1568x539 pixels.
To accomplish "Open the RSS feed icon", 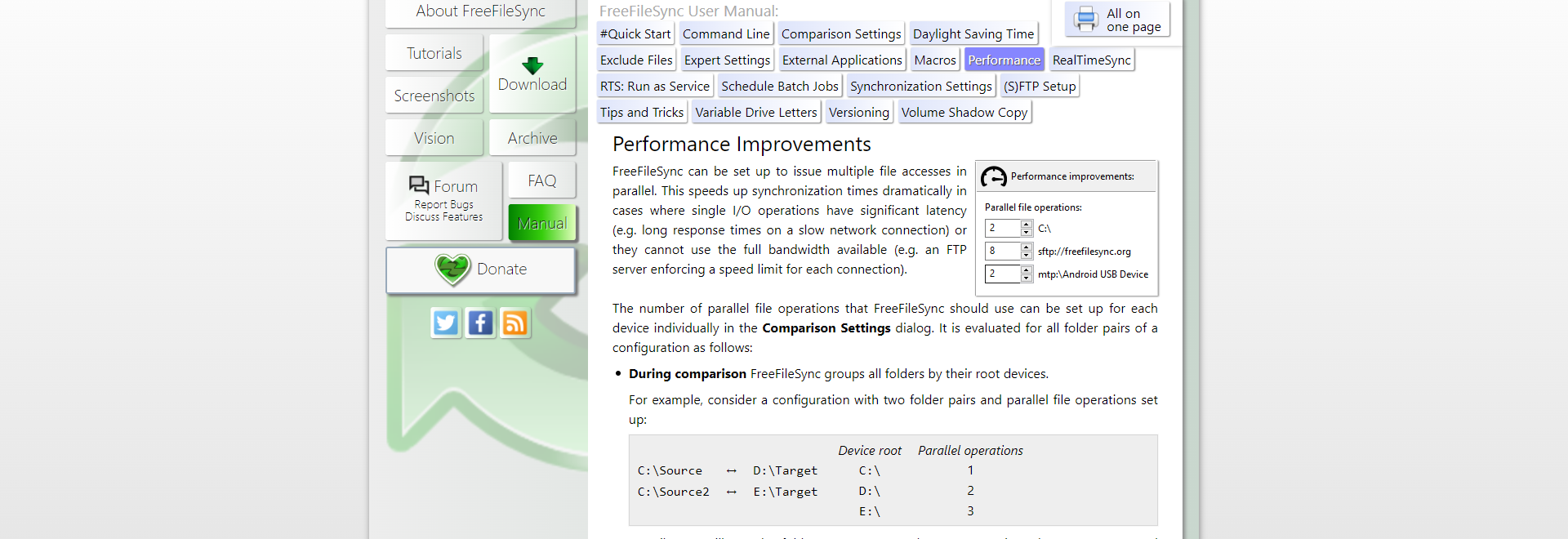I will point(514,323).
